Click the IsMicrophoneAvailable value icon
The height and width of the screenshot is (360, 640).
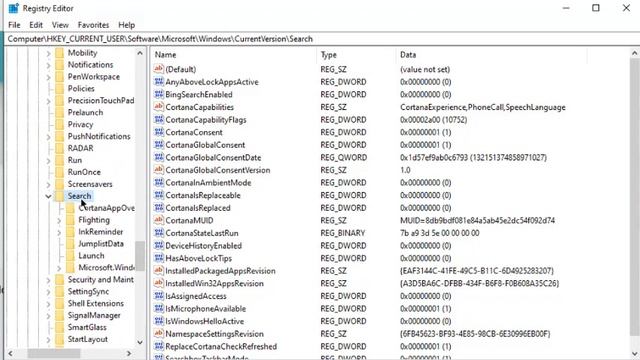coord(159,308)
